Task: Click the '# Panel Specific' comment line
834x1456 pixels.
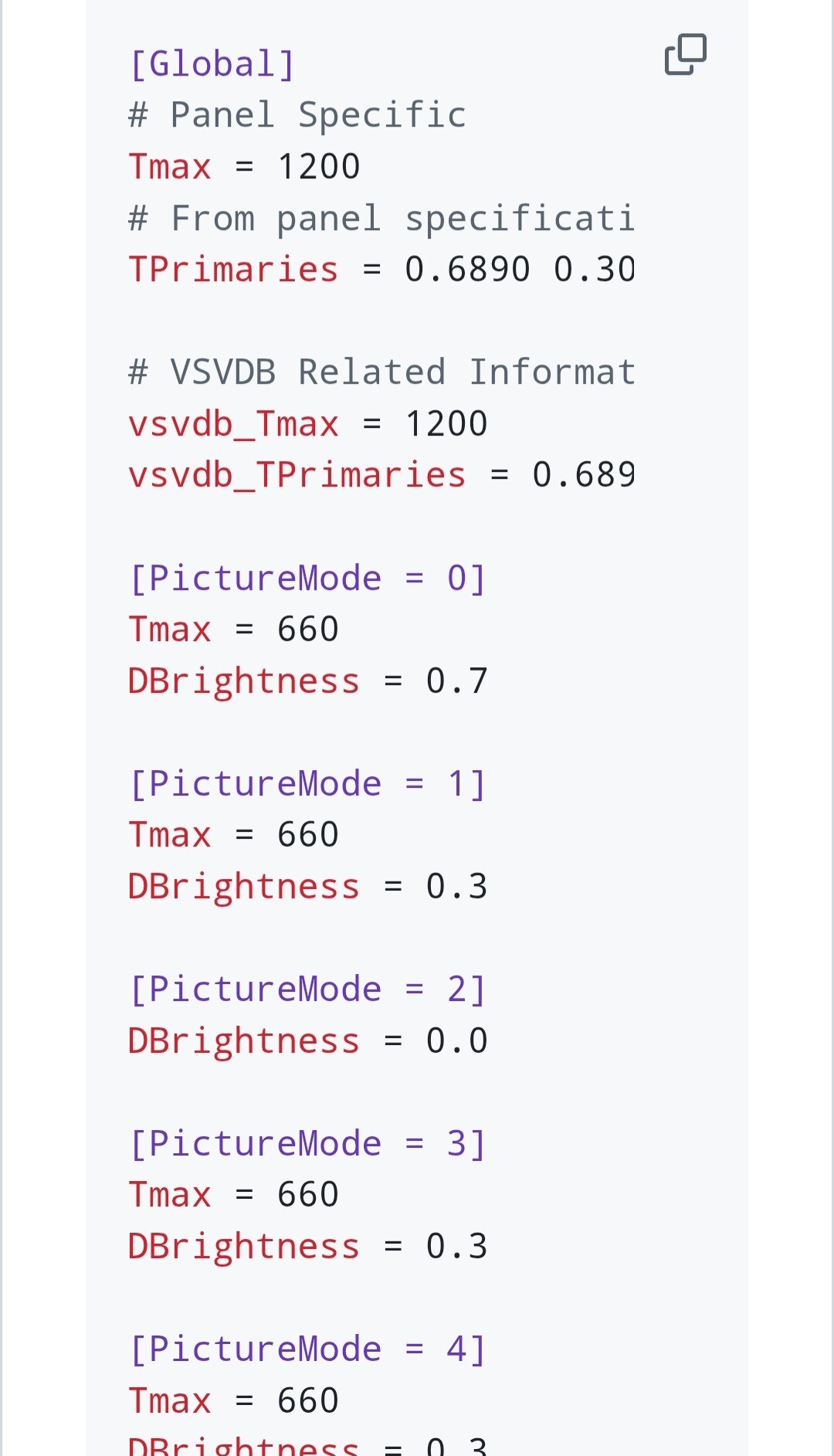Action: tap(297, 115)
